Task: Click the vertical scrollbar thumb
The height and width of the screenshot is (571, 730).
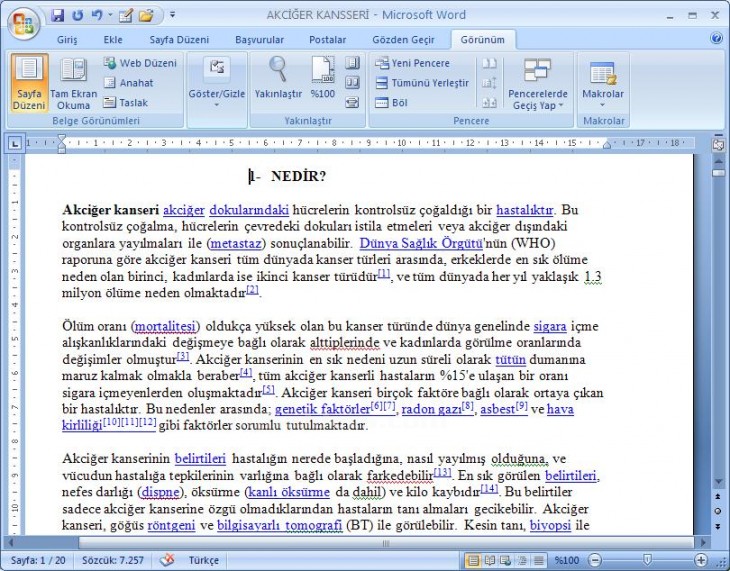Action: [x=718, y=173]
